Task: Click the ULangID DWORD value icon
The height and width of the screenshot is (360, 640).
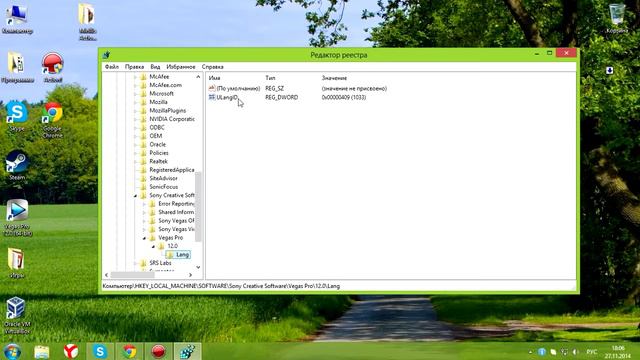Action: [x=211, y=97]
